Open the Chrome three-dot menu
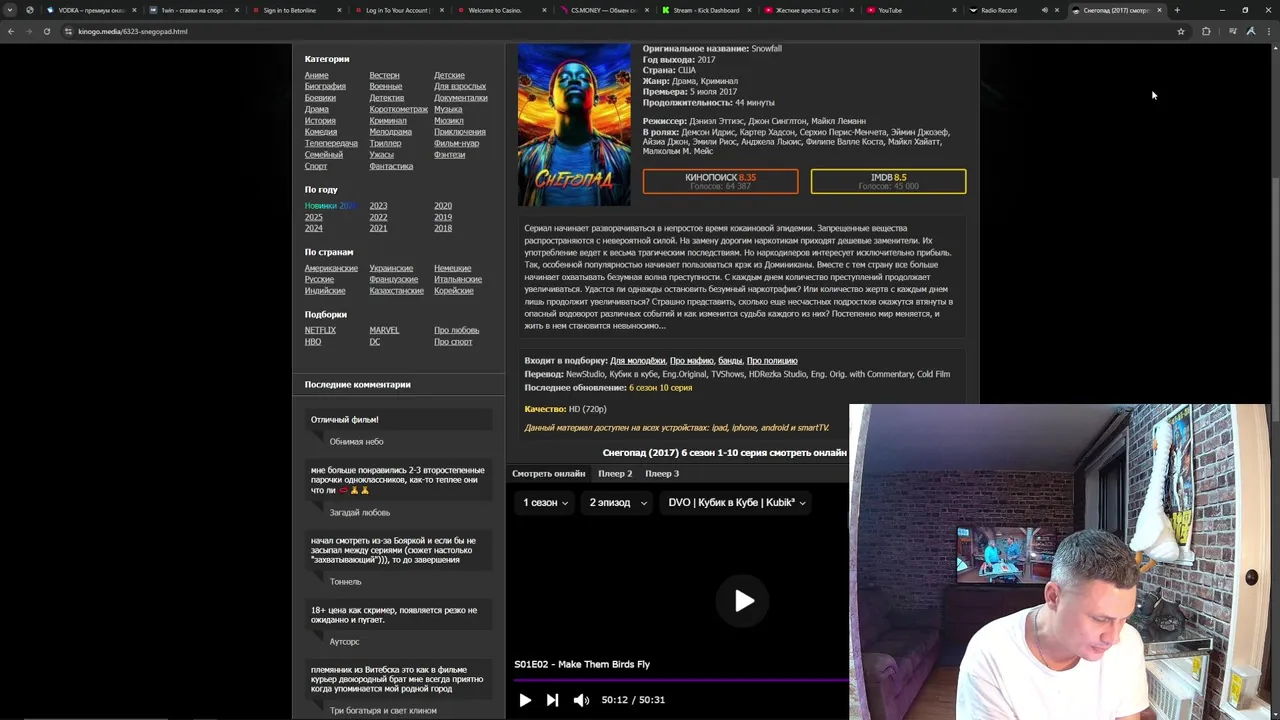The image size is (1280, 720). [1268, 31]
